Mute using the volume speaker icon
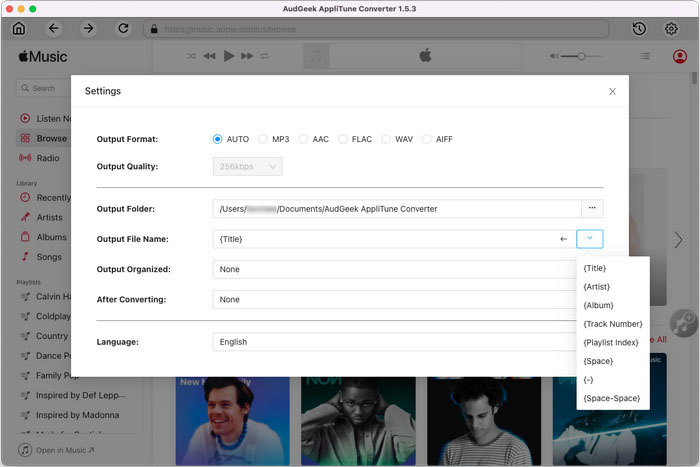 click(554, 56)
